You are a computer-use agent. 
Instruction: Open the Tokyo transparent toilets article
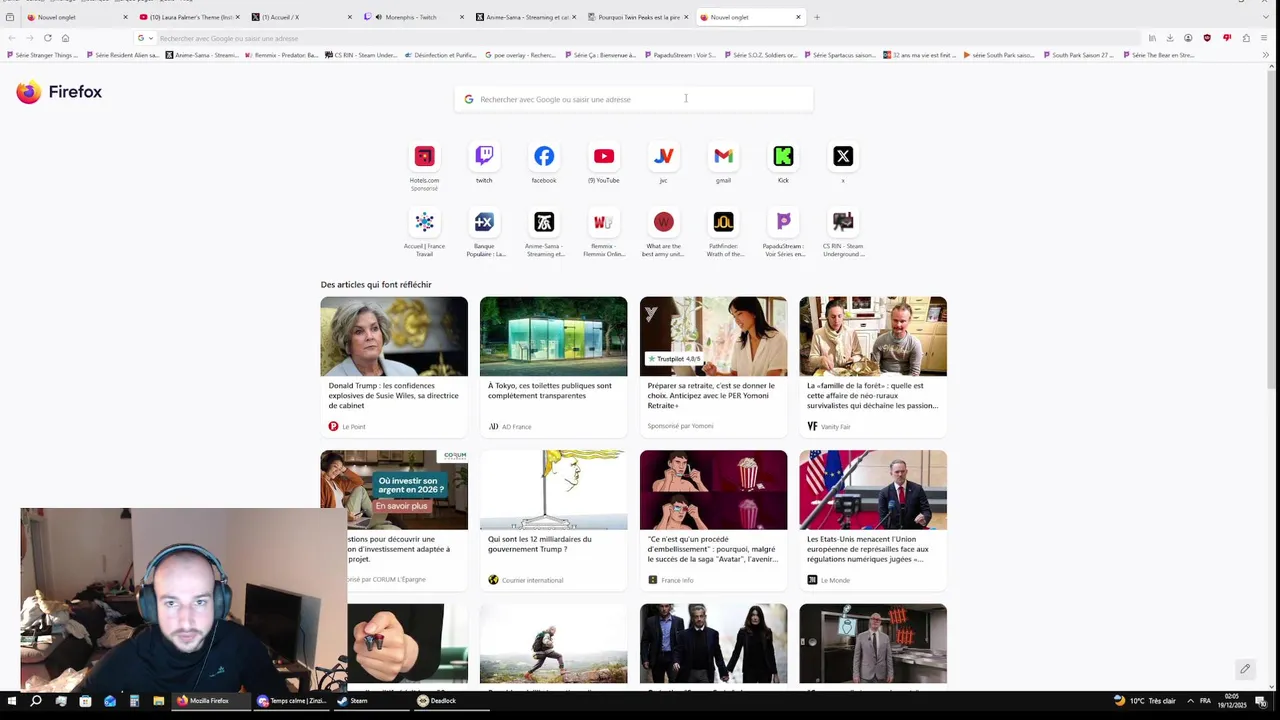point(553,366)
